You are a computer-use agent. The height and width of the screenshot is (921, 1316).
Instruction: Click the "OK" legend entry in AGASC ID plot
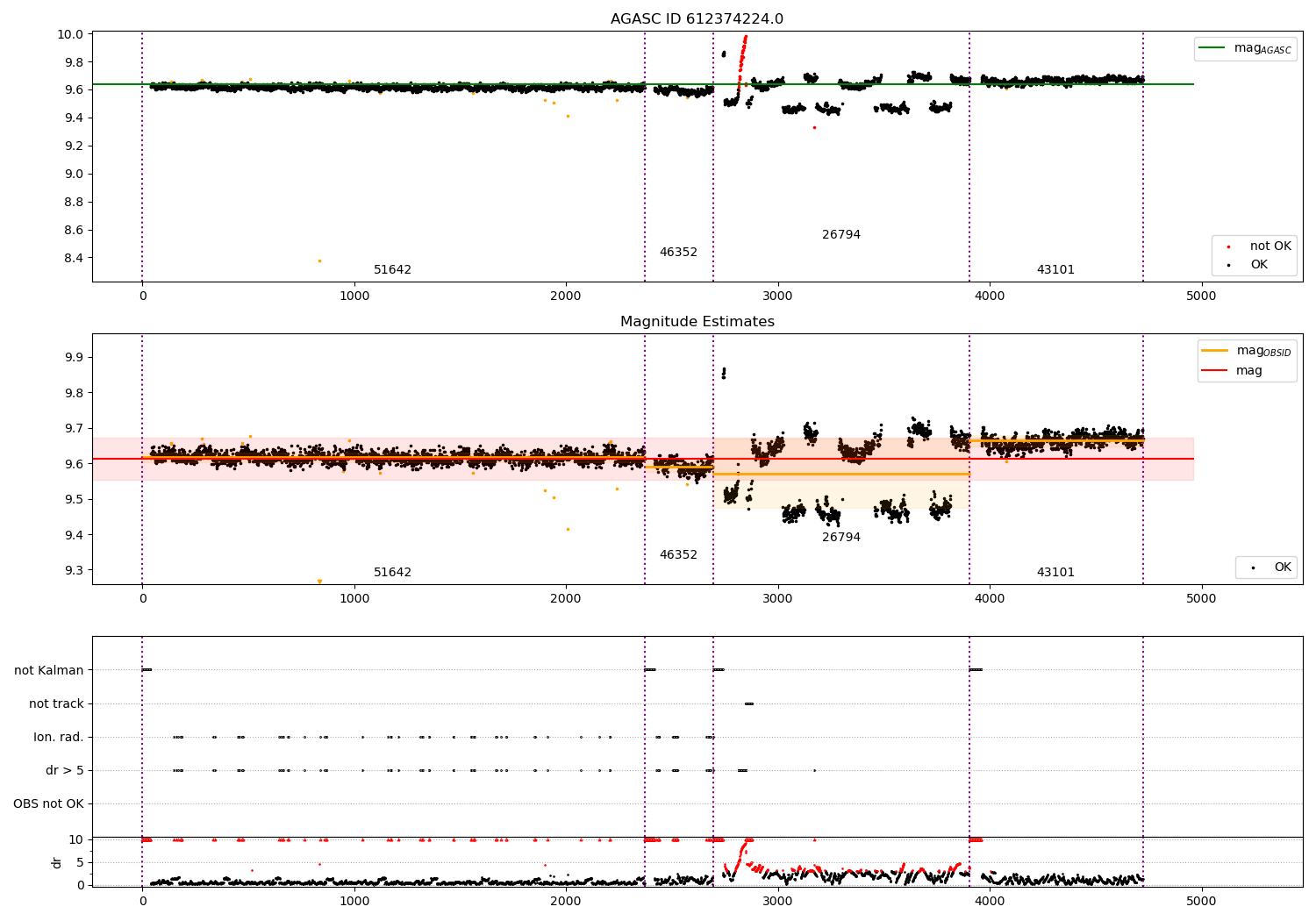click(1259, 265)
